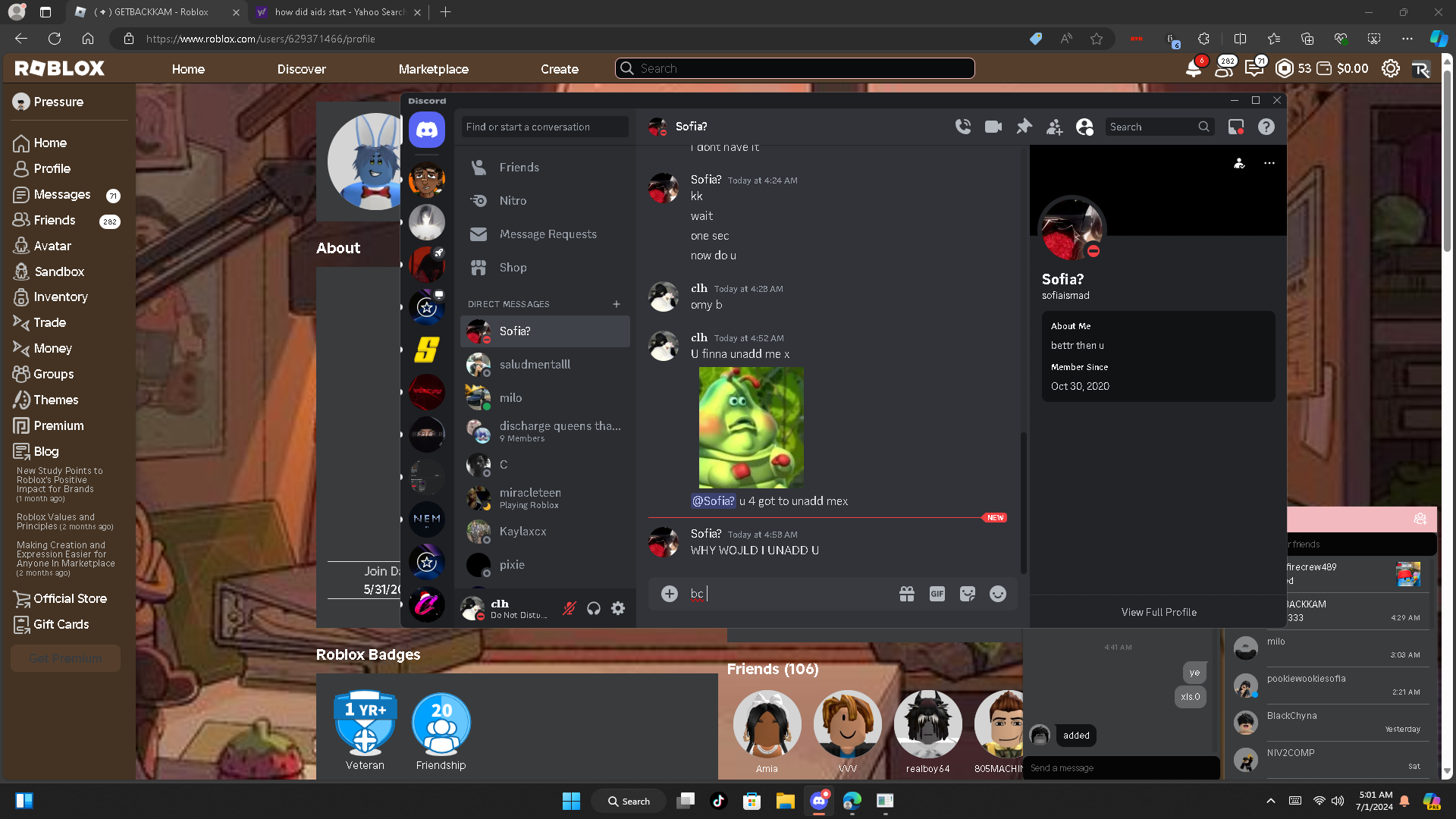Viewport: 1456px width, 819px height.
Task: Open Discord help icon
Action: [1266, 127]
